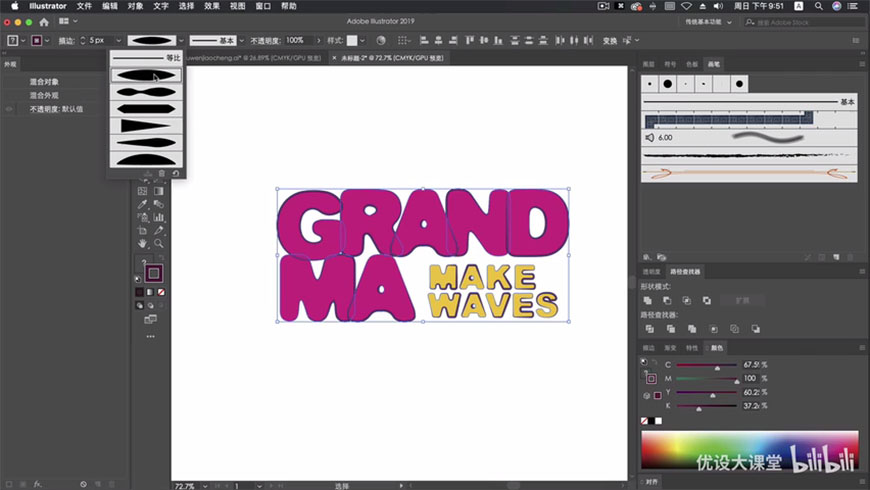Image resolution: width=870 pixels, height=490 pixels.
Task: Toggle visibility eye for opacity row
Action: click(x=9, y=109)
